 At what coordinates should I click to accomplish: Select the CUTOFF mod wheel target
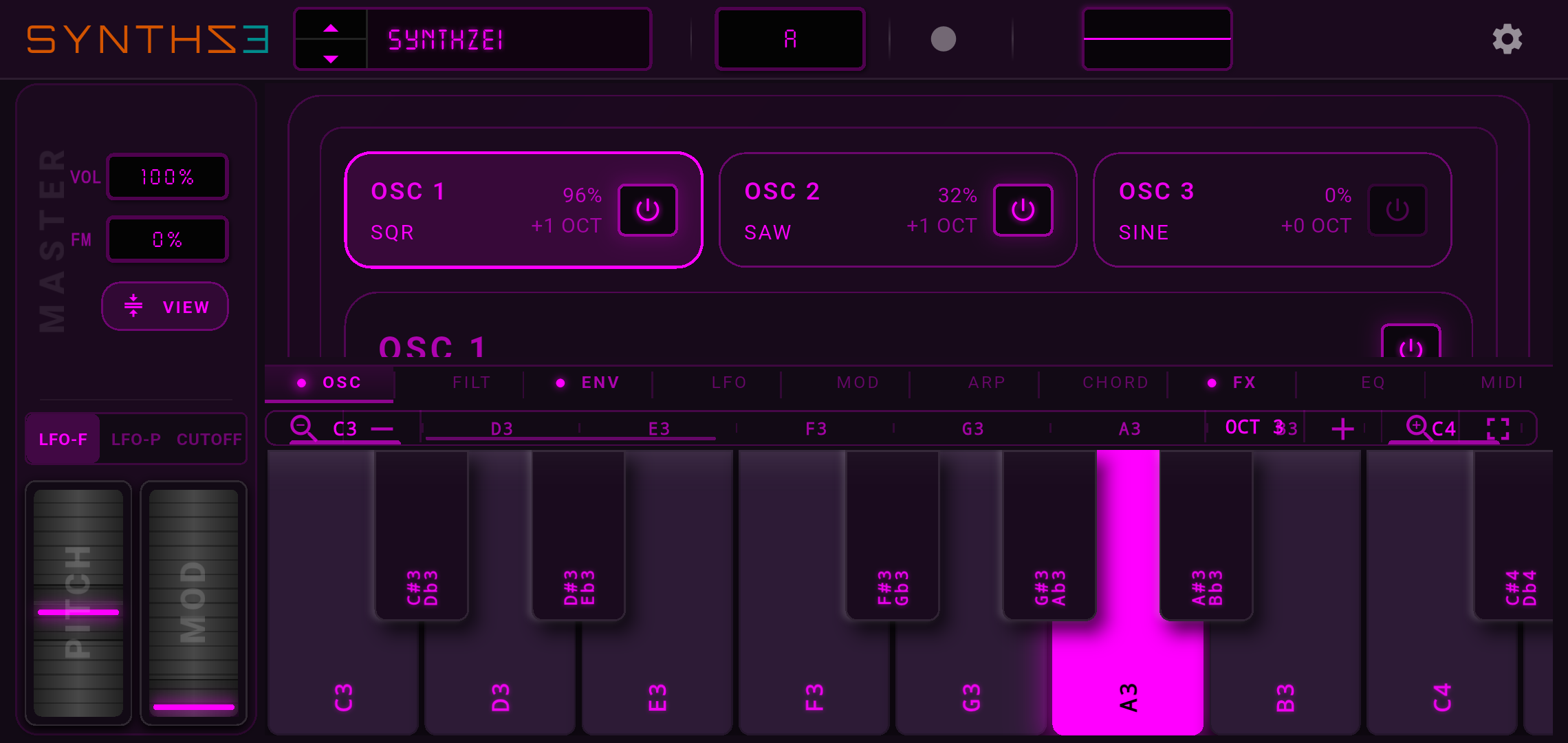209,440
